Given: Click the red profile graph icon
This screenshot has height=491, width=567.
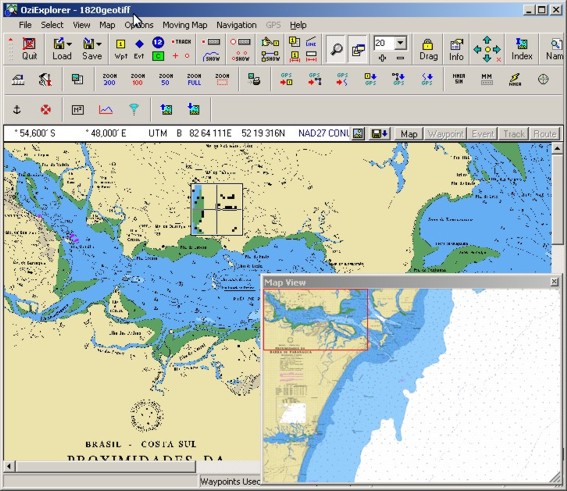Looking at the screenshot, I should click(x=106, y=110).
